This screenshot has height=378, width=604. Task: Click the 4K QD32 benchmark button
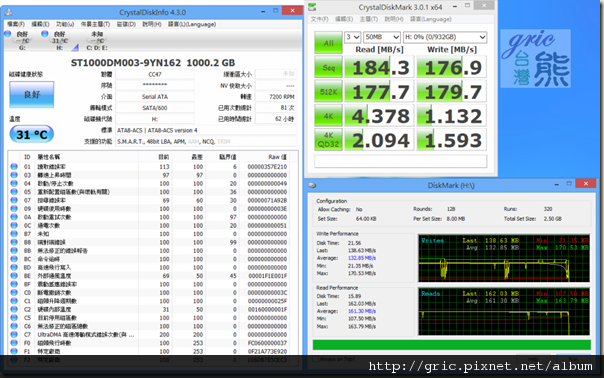tap(328, 139)
